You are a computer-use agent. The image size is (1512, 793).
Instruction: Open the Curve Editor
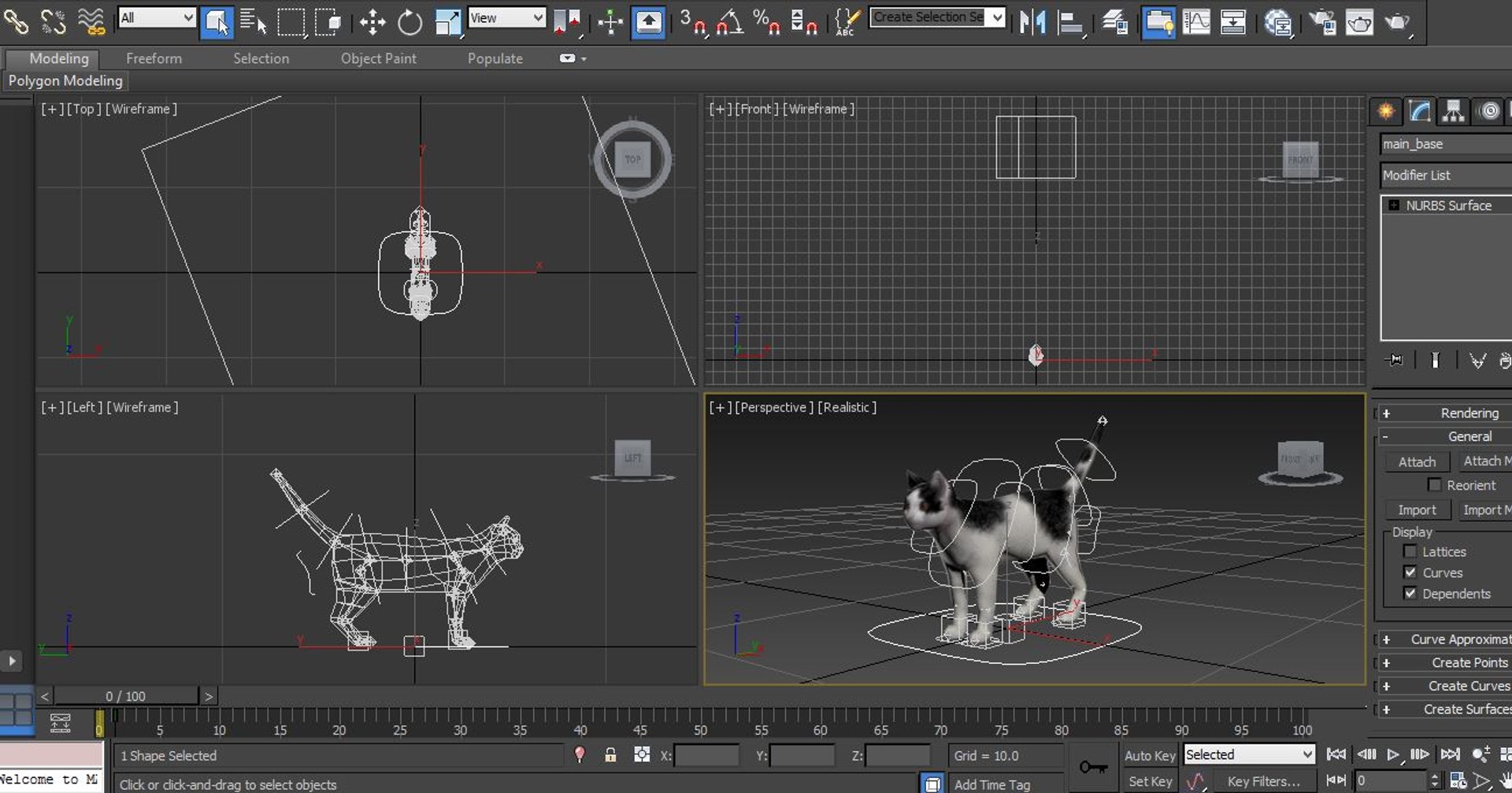[x=1196, y=21]
